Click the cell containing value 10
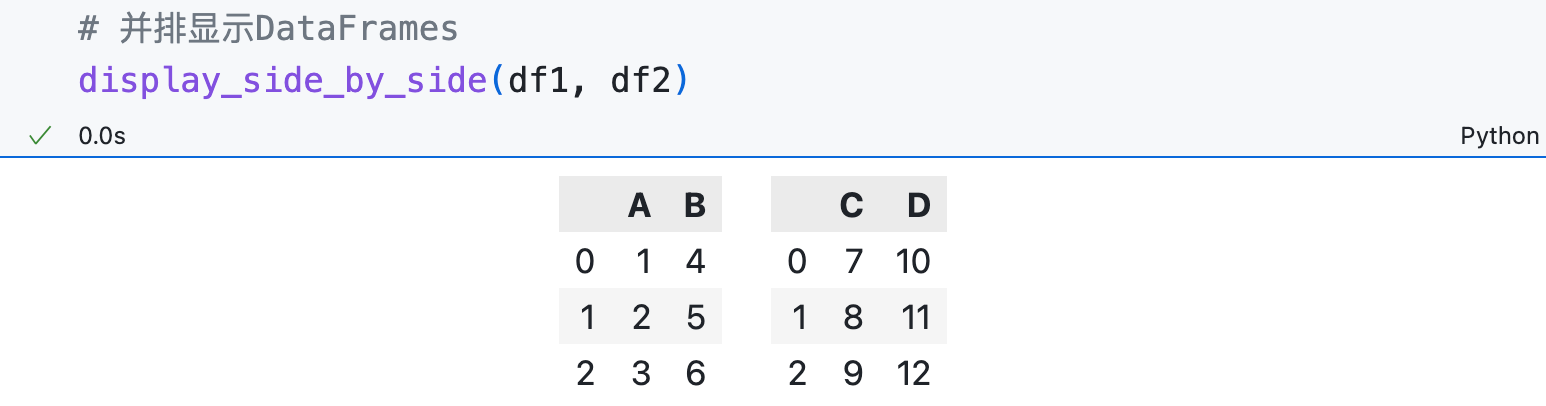Viewport: 1546px width, 406px height. point(914,262)
